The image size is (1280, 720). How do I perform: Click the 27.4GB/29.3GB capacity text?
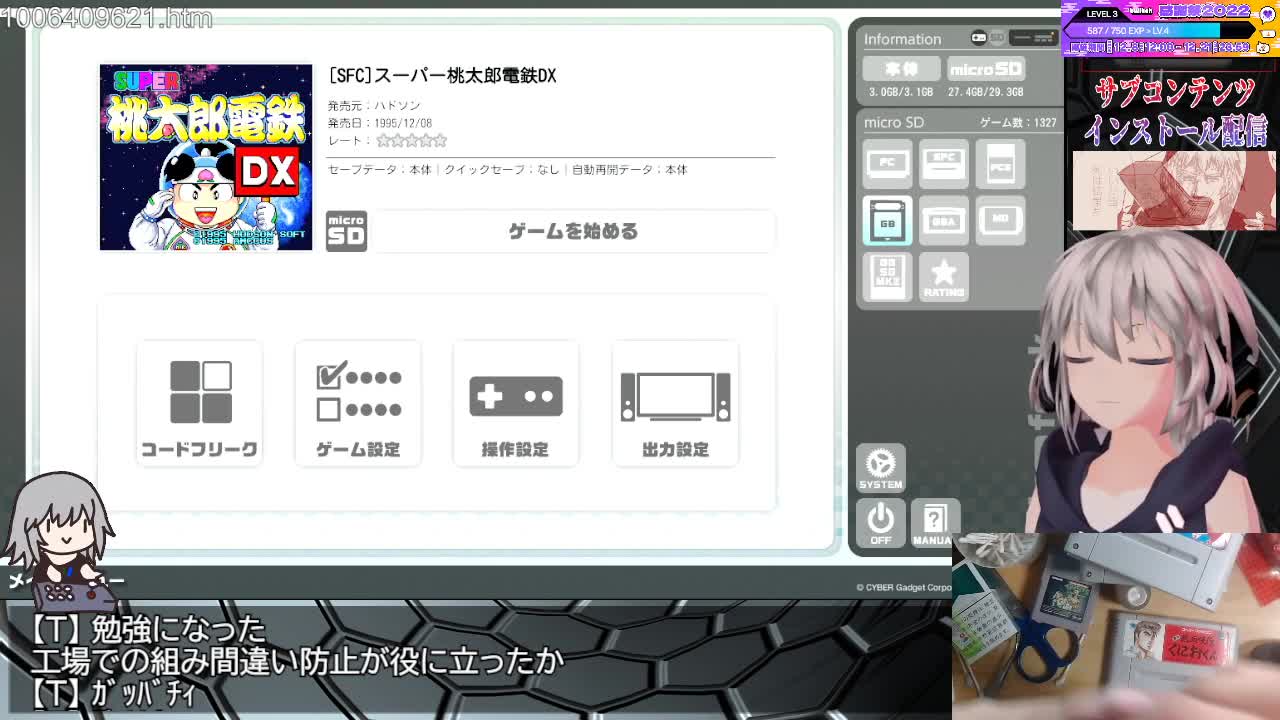986,92
